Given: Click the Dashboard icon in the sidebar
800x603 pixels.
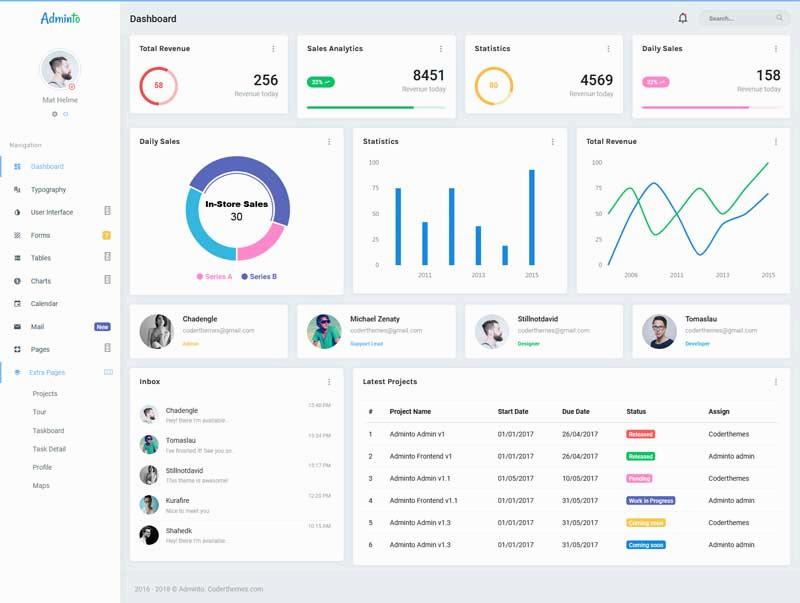Looking at the screenshot, I should [x=17, y=166].
